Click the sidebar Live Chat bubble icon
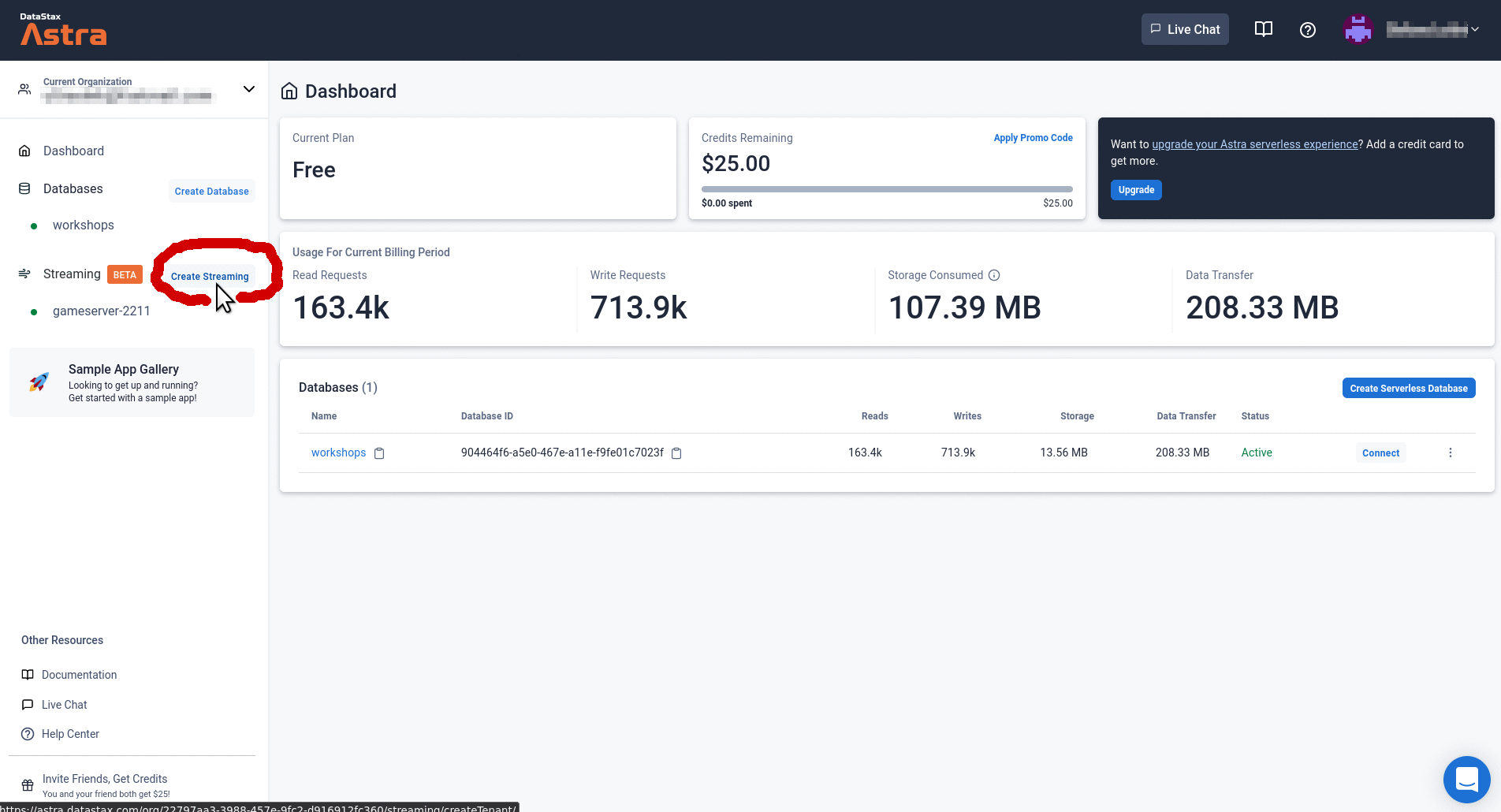 (28, 705)
